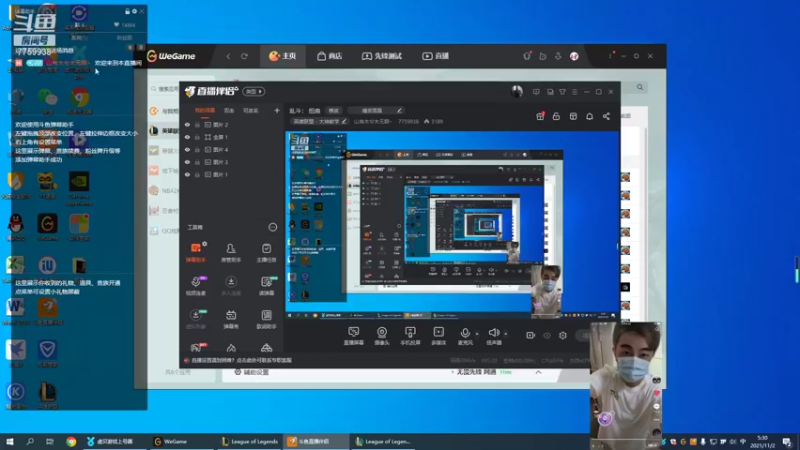
Task: Open the WeGame 直播 tab
Action: [435, 56]
